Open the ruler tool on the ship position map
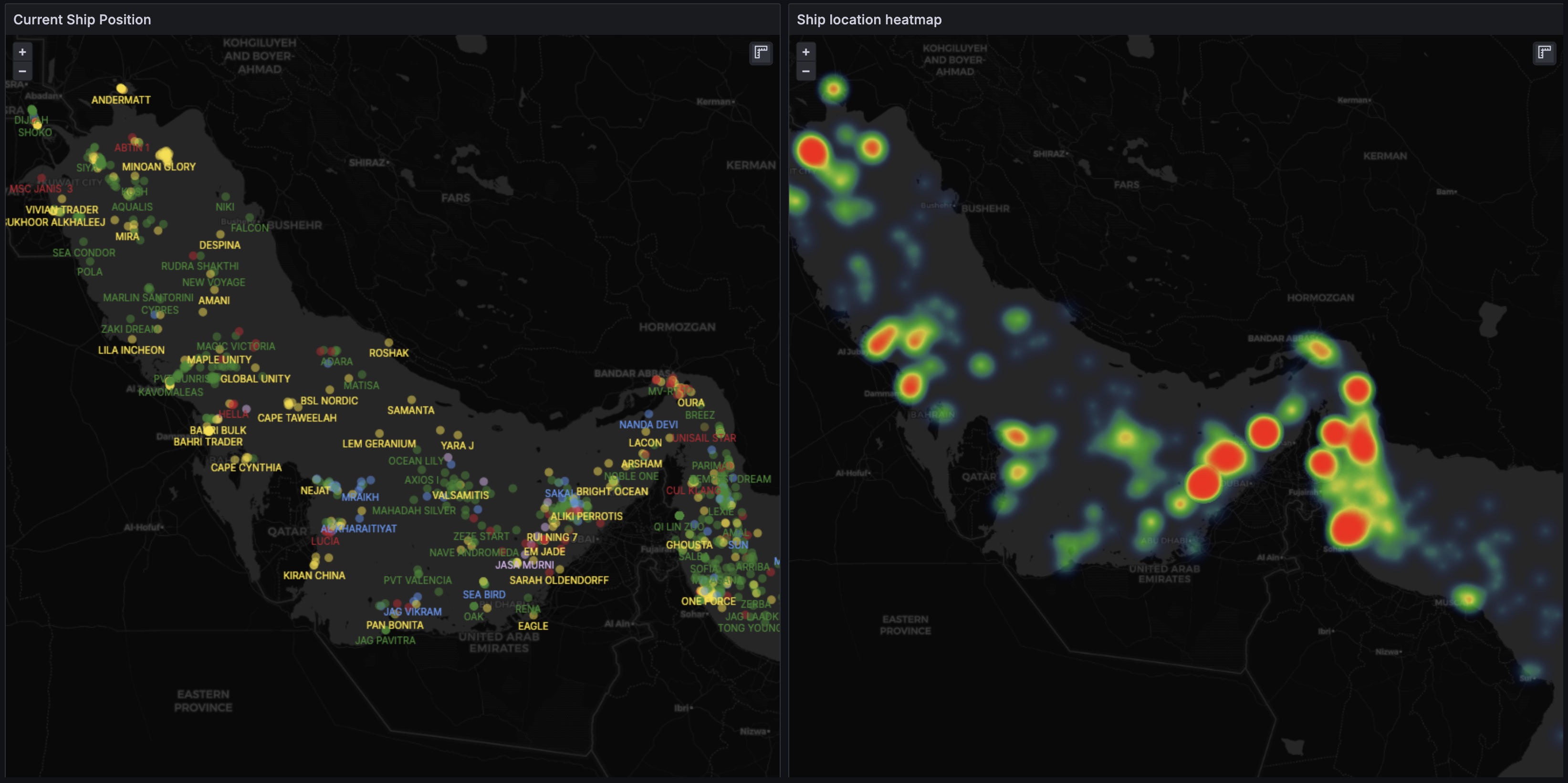1568x783 pixels. point(760,53)
